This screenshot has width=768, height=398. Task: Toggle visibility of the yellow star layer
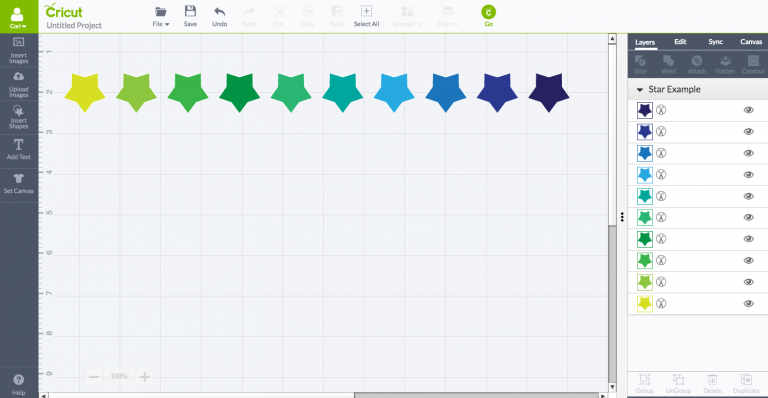click(748, 304)
